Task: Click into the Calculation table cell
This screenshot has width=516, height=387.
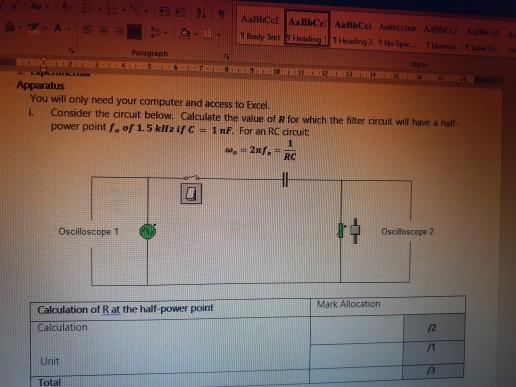Action: [170, 347]
